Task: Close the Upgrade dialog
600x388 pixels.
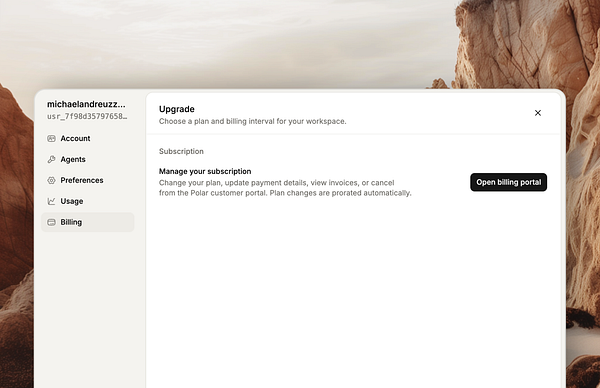Action: 538,113
